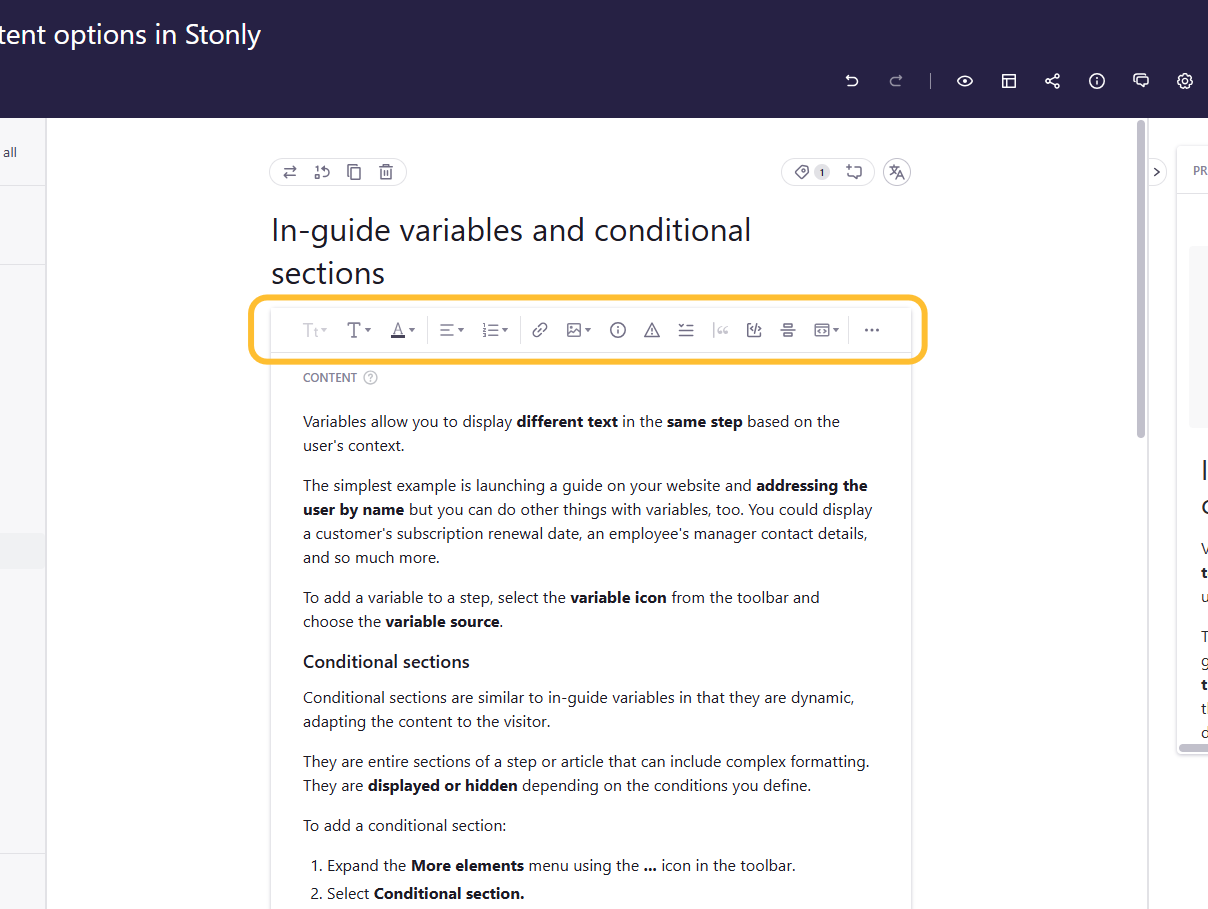Expand the More elements menu with the ... icon
The image size is (1208, 909).
coord(871,330)
